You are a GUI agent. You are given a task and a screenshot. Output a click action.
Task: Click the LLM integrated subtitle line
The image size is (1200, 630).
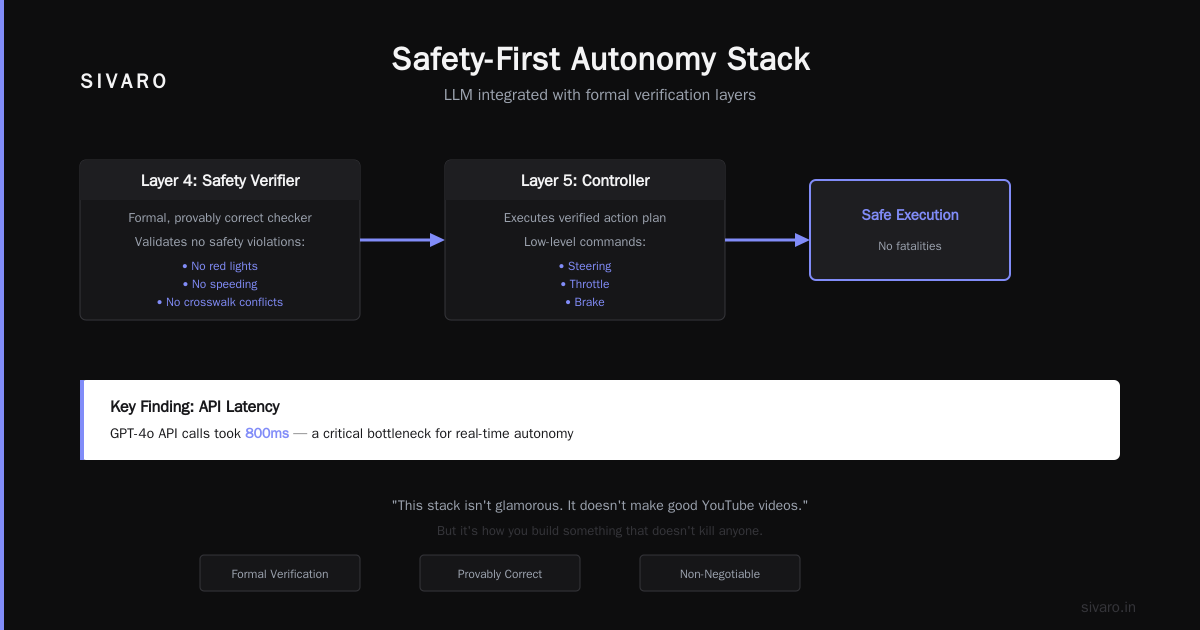pyautogui.click(x=600, y=95)
